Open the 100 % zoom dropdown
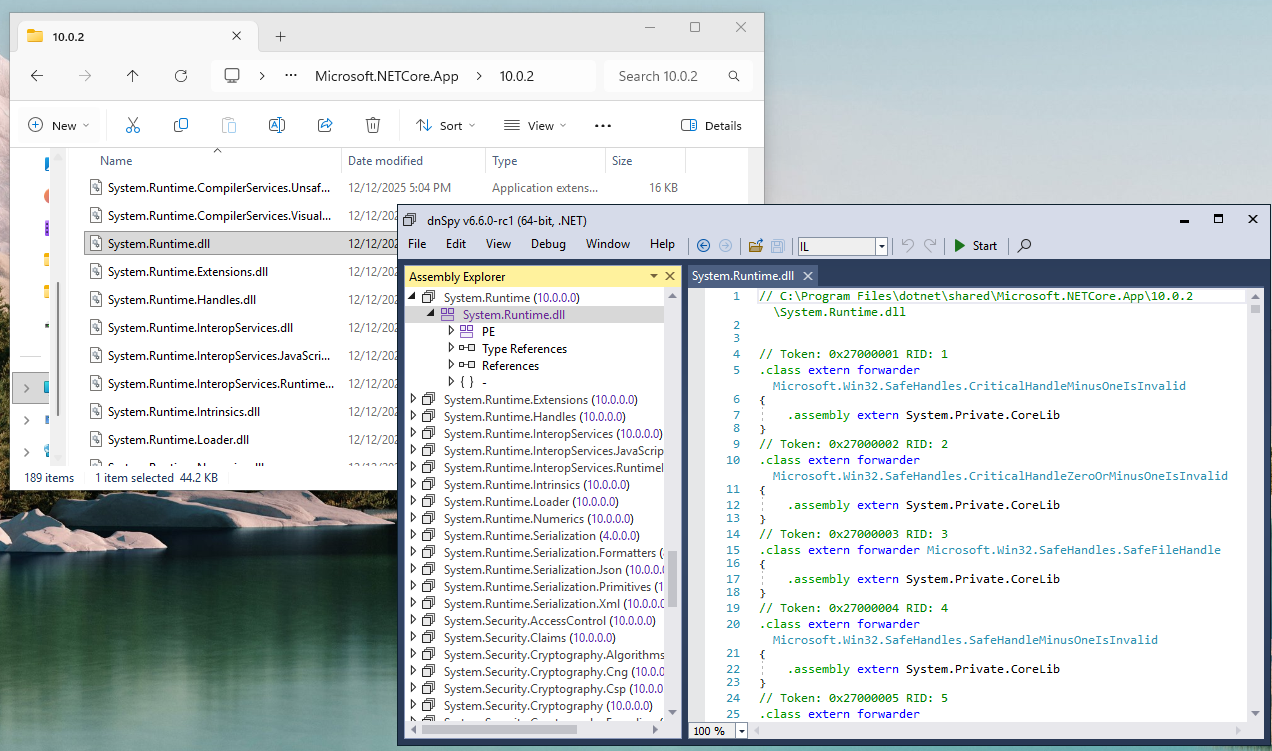The height and width of the screenshot is (751, 1272). point(741,731)
